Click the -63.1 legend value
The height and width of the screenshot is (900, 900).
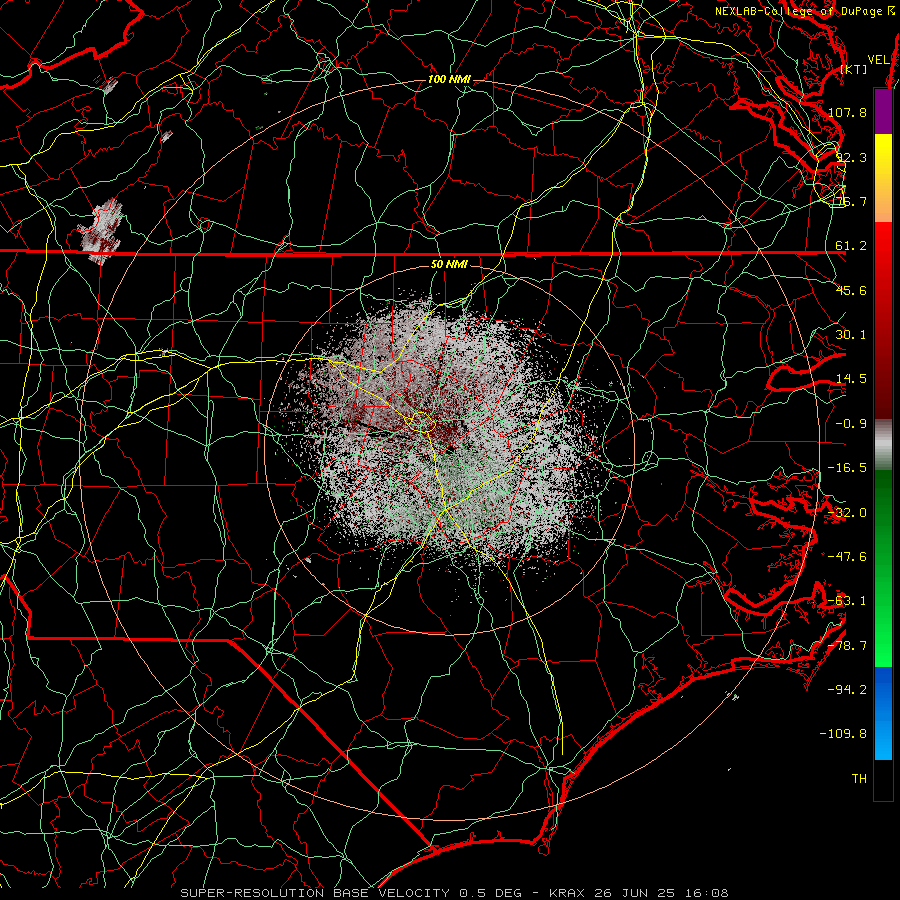[x=847, y=601]
